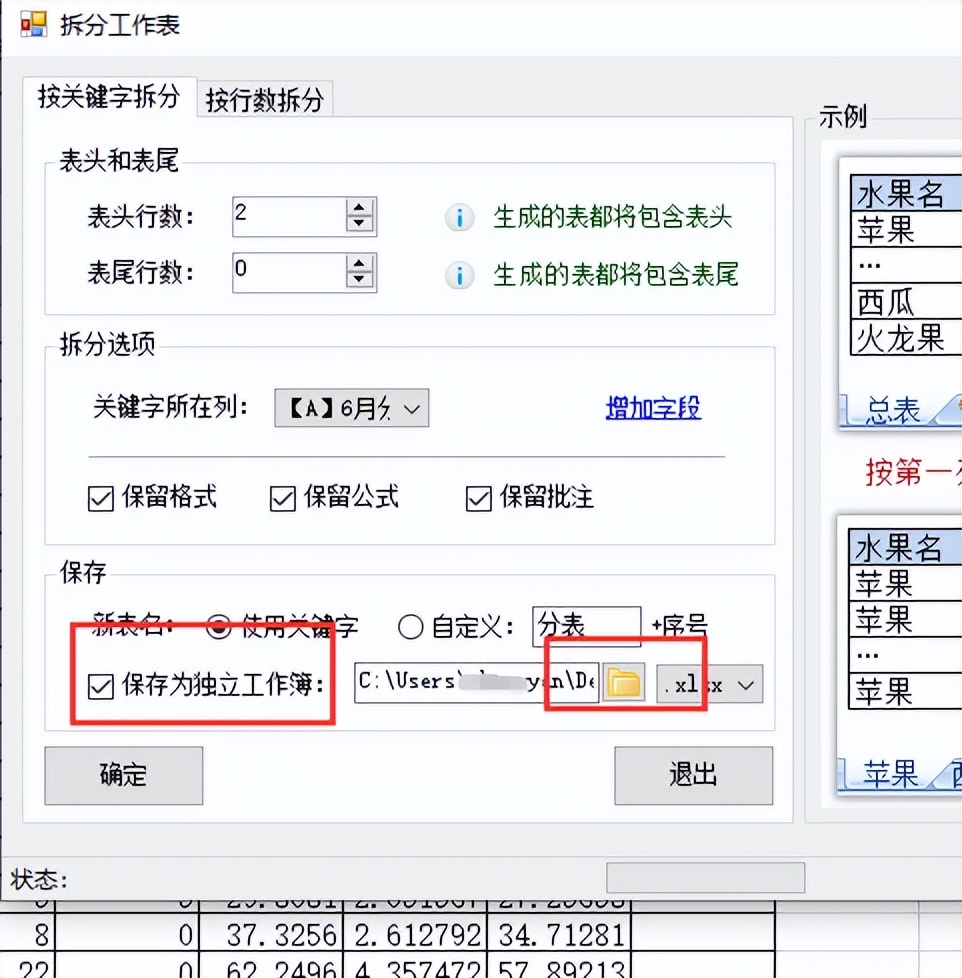This screenshot has height=978, width=962.
Task: Increase 表头行数 with the up stepper
Action: click(x=360, y=209)
